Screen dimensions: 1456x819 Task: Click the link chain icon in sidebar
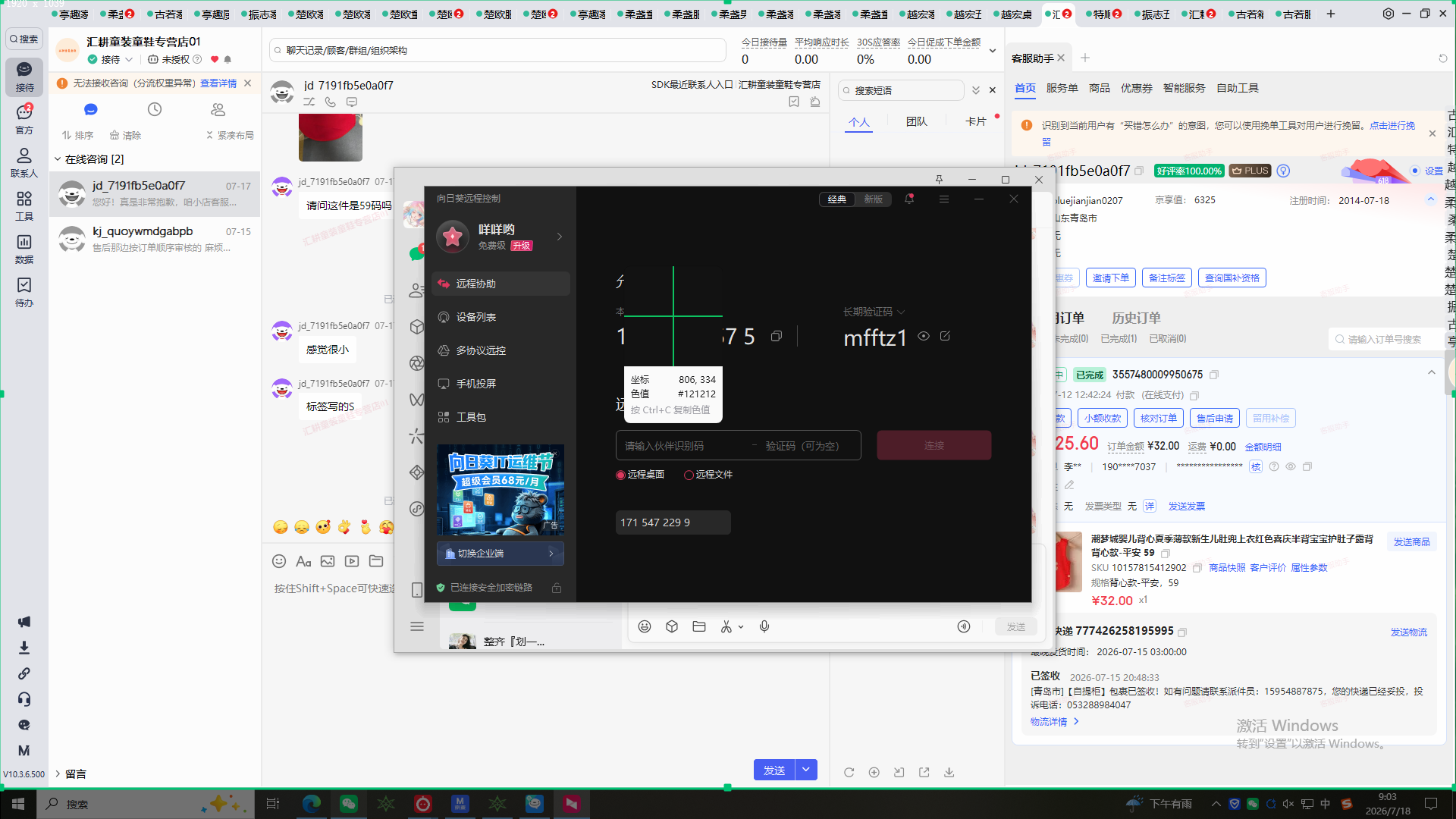(24, 673)
